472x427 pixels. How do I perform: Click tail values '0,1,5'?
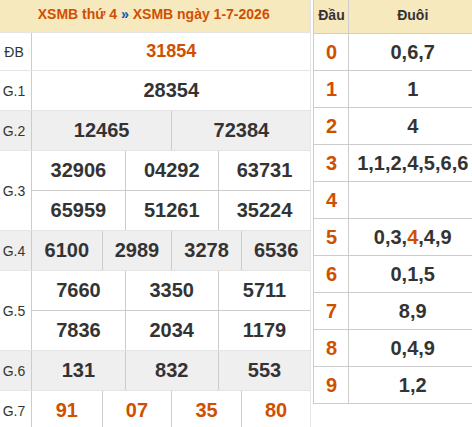[413, 274]
